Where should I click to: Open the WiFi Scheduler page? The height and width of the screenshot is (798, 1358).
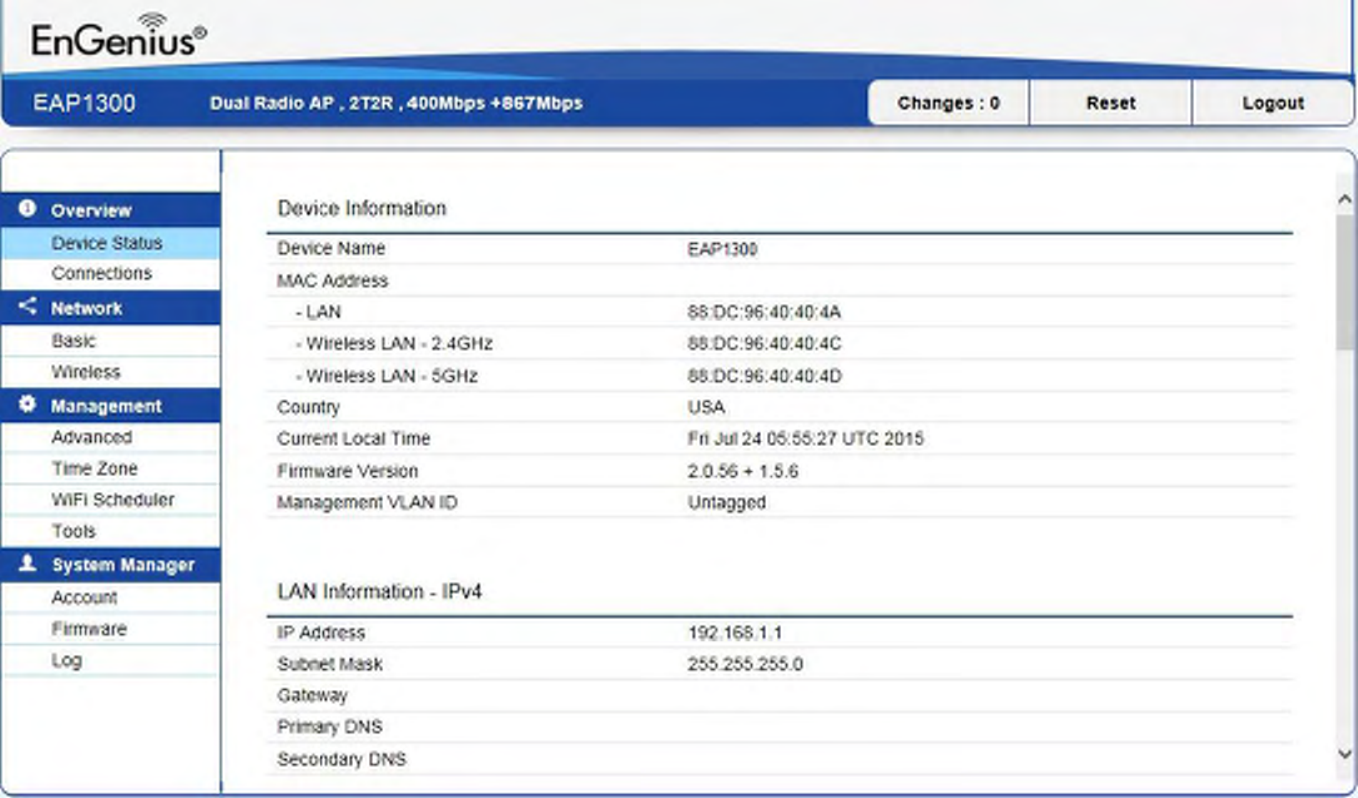110,500
